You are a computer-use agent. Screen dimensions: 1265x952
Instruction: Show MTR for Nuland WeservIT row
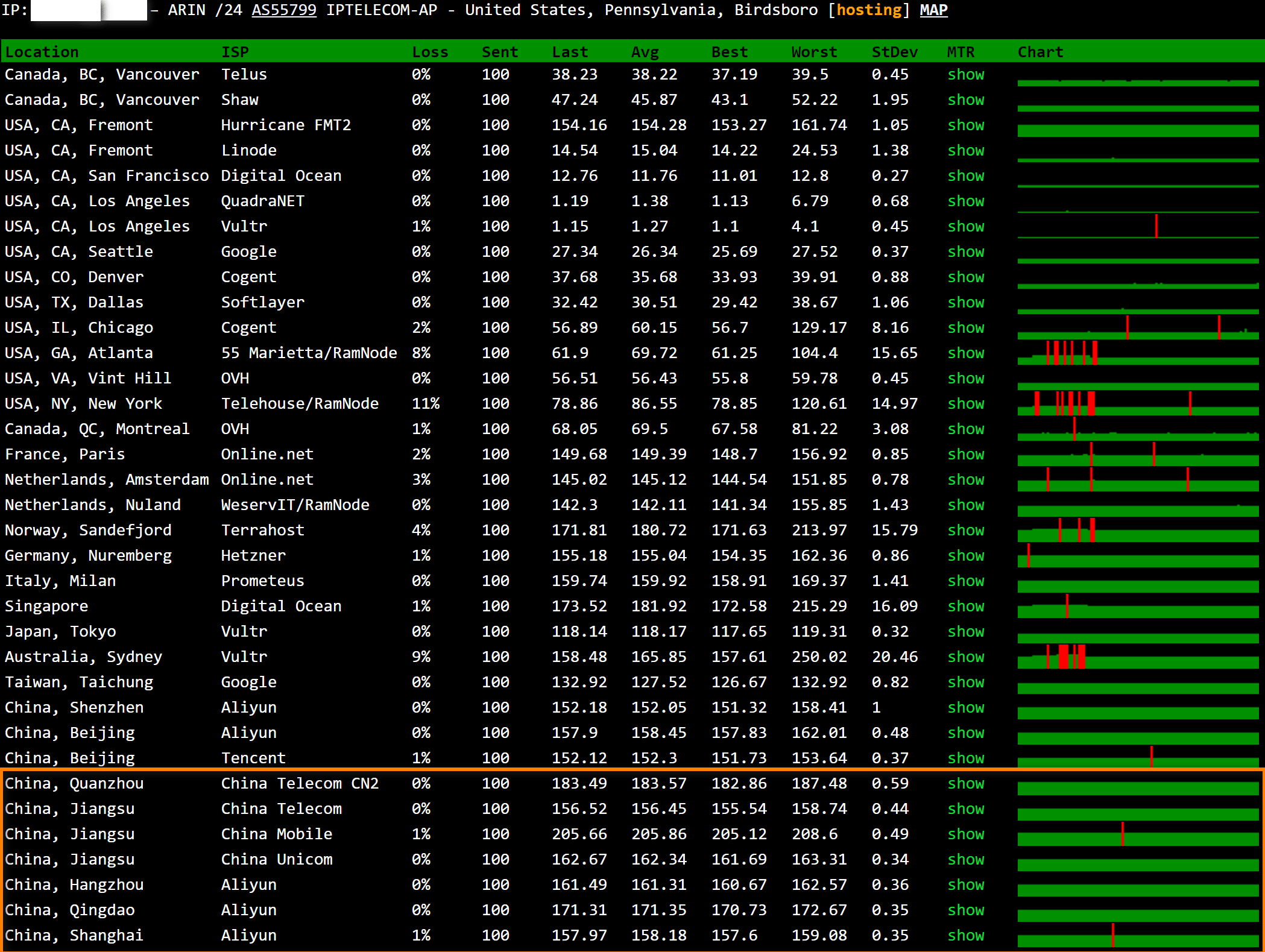965,505
